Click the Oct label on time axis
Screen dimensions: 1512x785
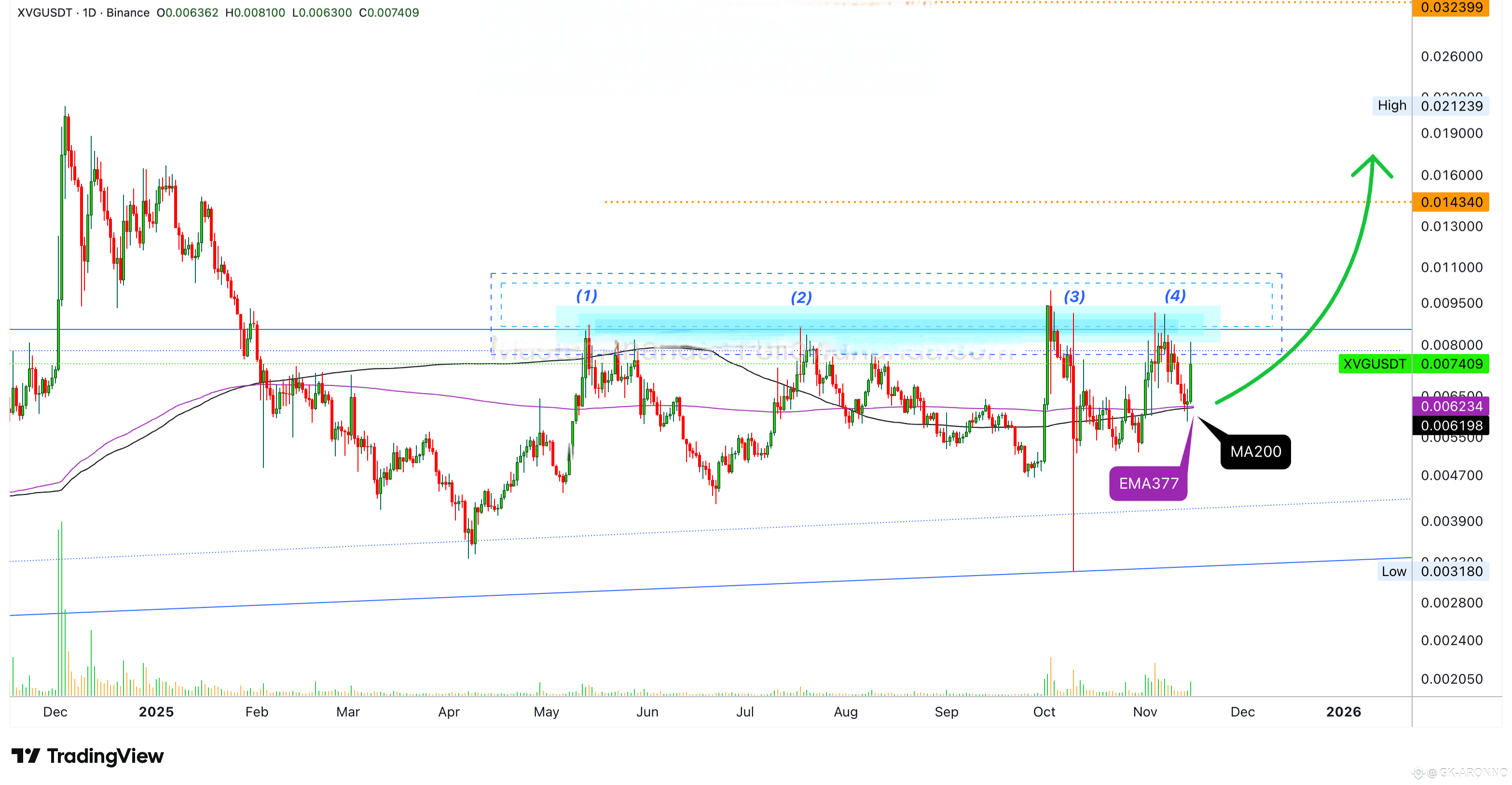point(1044,712)
